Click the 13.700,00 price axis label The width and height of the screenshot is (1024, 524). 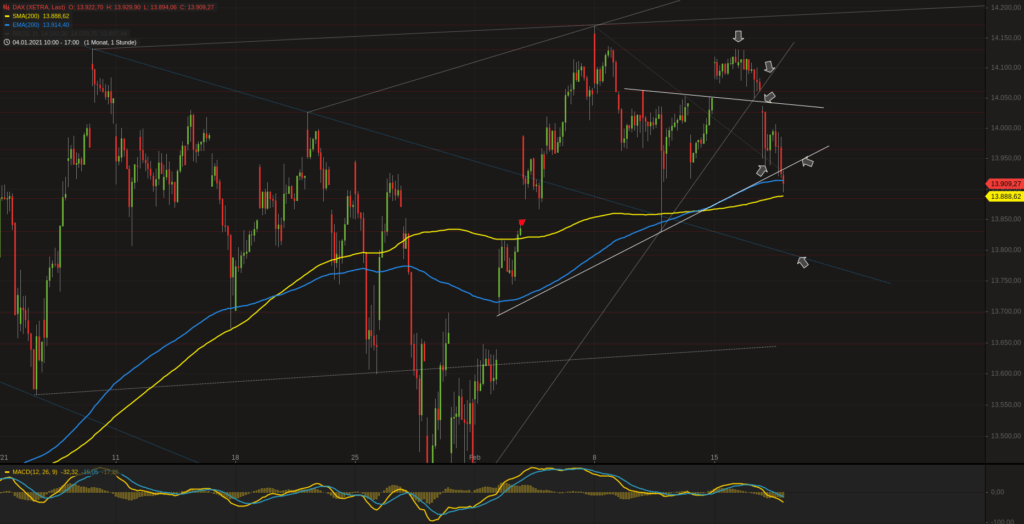pyautogui.click(x=1004, y=312)
